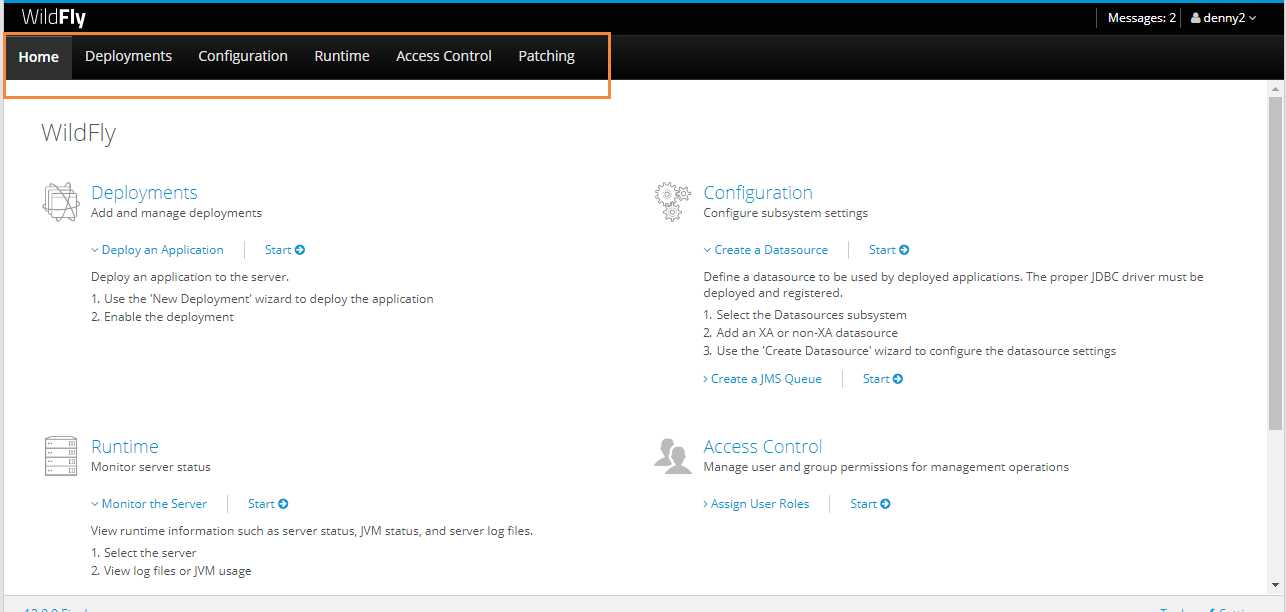The height and width of the screenshot is (612, 1286).
Task: Collapse the Deploy an Application section
Action: tap(157, 250)
